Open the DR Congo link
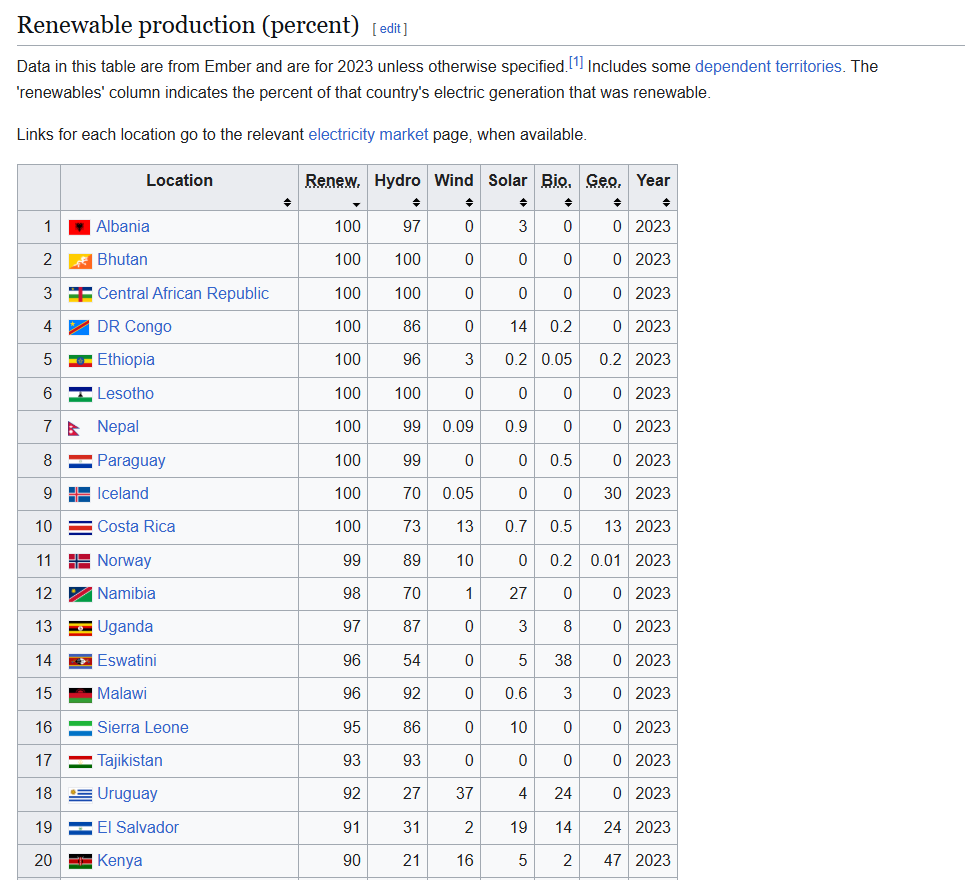Viewport: 967px width, 880px height. point(134,327)
